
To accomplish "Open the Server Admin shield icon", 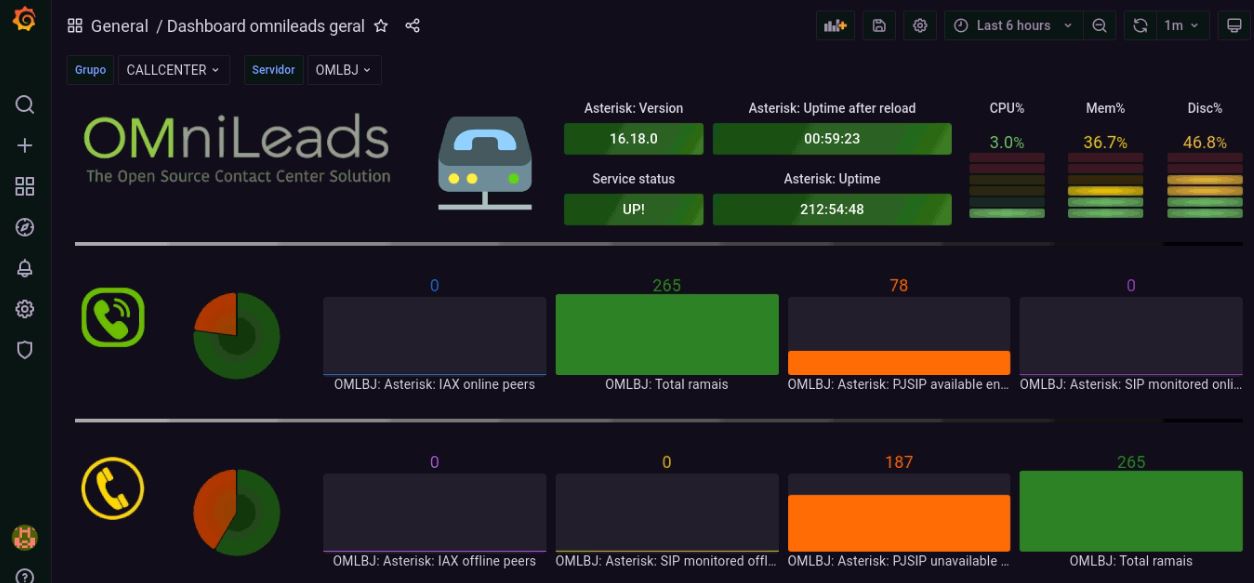I will point(25,350).
